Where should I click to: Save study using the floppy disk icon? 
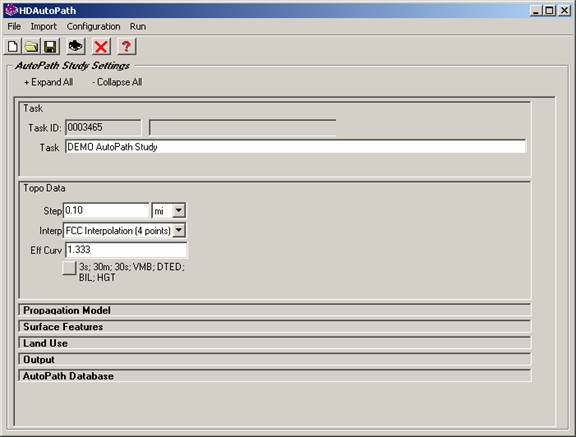50,47
